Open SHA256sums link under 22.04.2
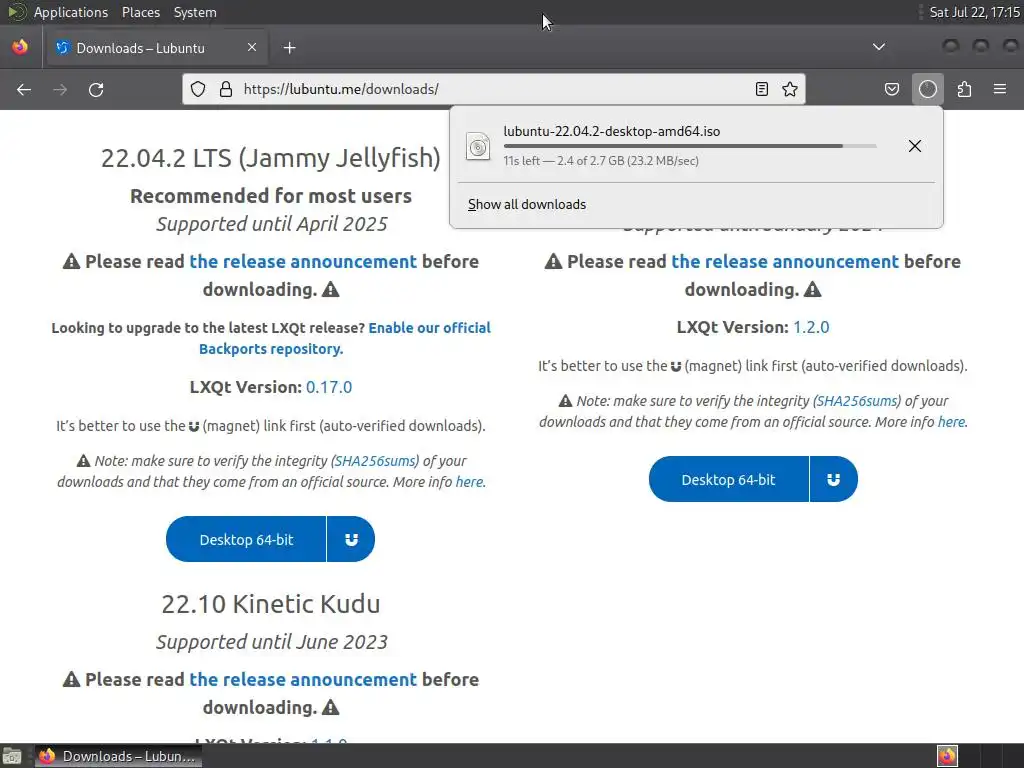Screen dimensions: 1024x768 (376, 461)
